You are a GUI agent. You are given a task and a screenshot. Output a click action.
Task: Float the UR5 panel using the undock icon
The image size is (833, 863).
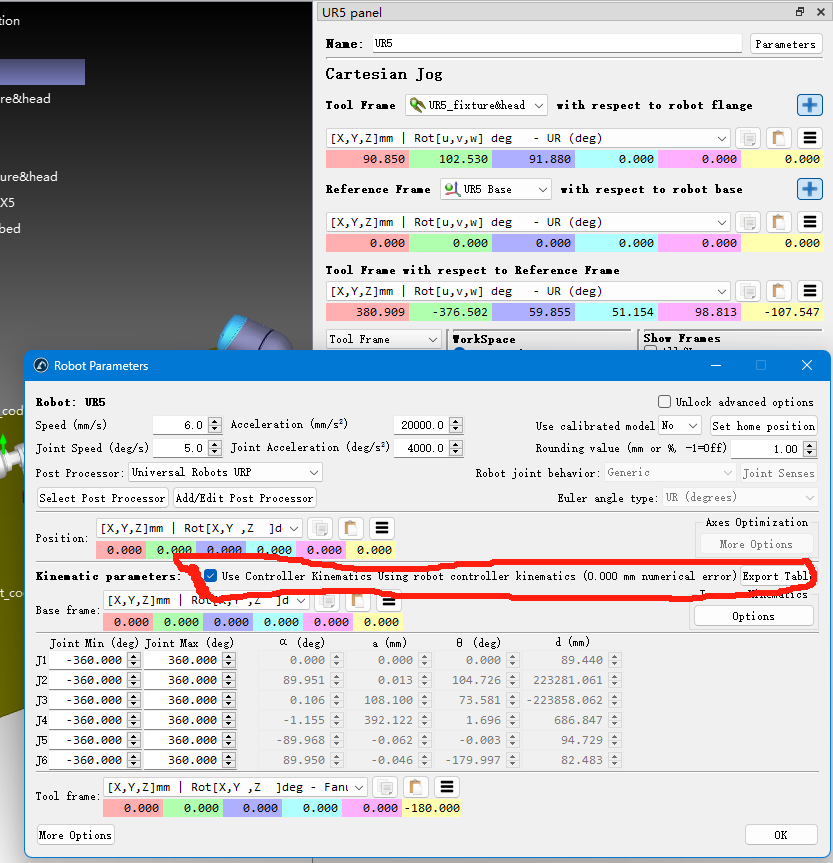pyautogui.click(x=799, y=12)
